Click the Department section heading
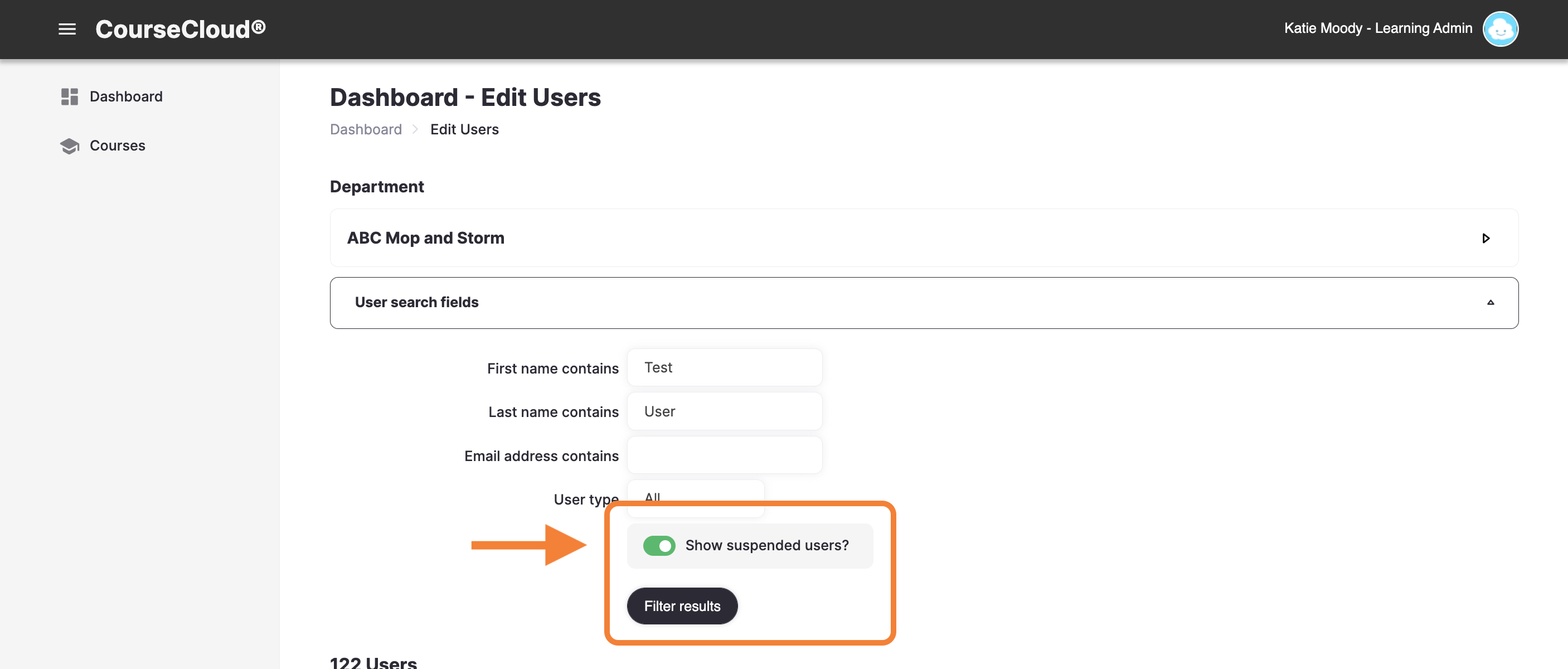1568x669 pixels. (x=377, y=186)
